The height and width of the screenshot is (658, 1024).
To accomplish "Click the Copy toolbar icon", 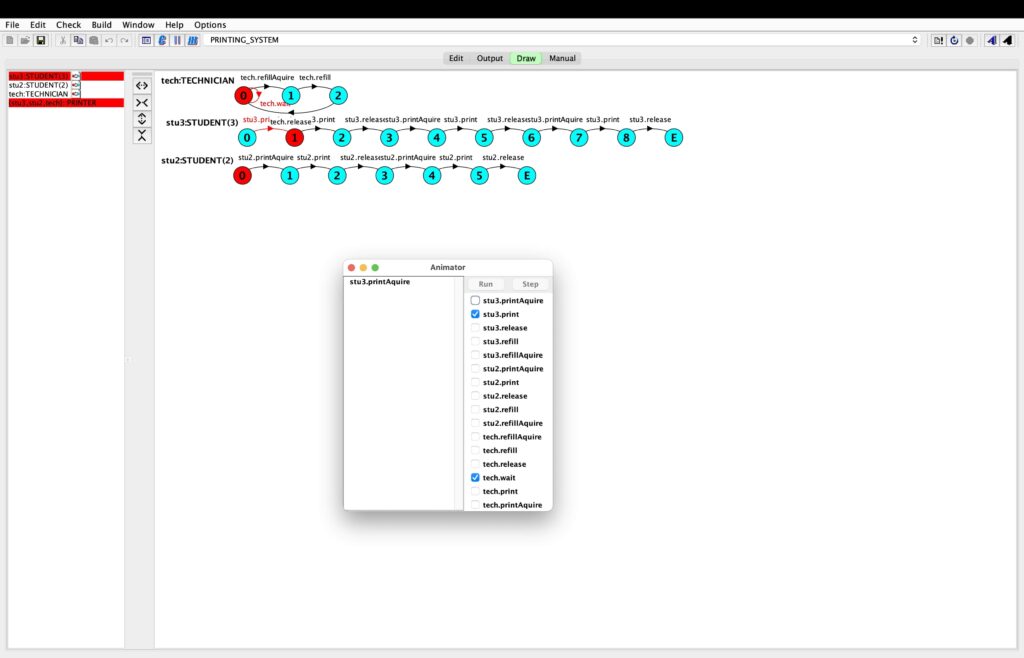I will pyautogui.click(x=78, y=40).
